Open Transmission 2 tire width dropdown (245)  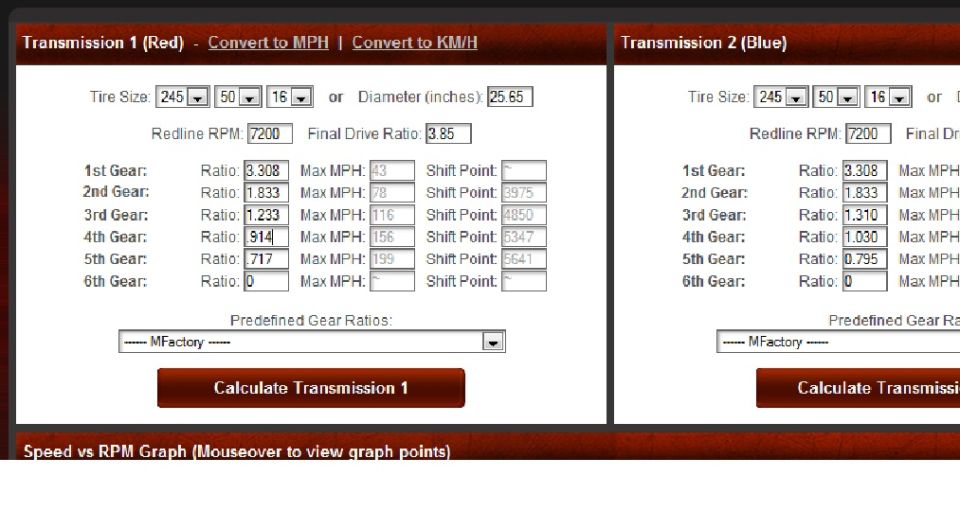[781, 97]
